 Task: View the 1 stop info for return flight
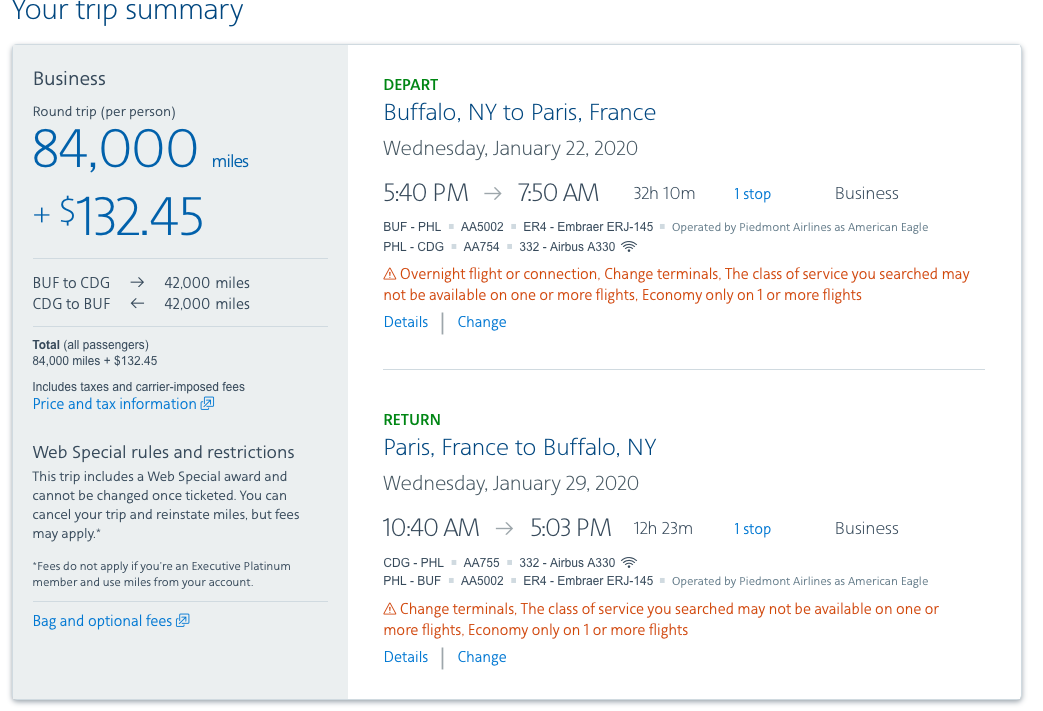point(752,529)
